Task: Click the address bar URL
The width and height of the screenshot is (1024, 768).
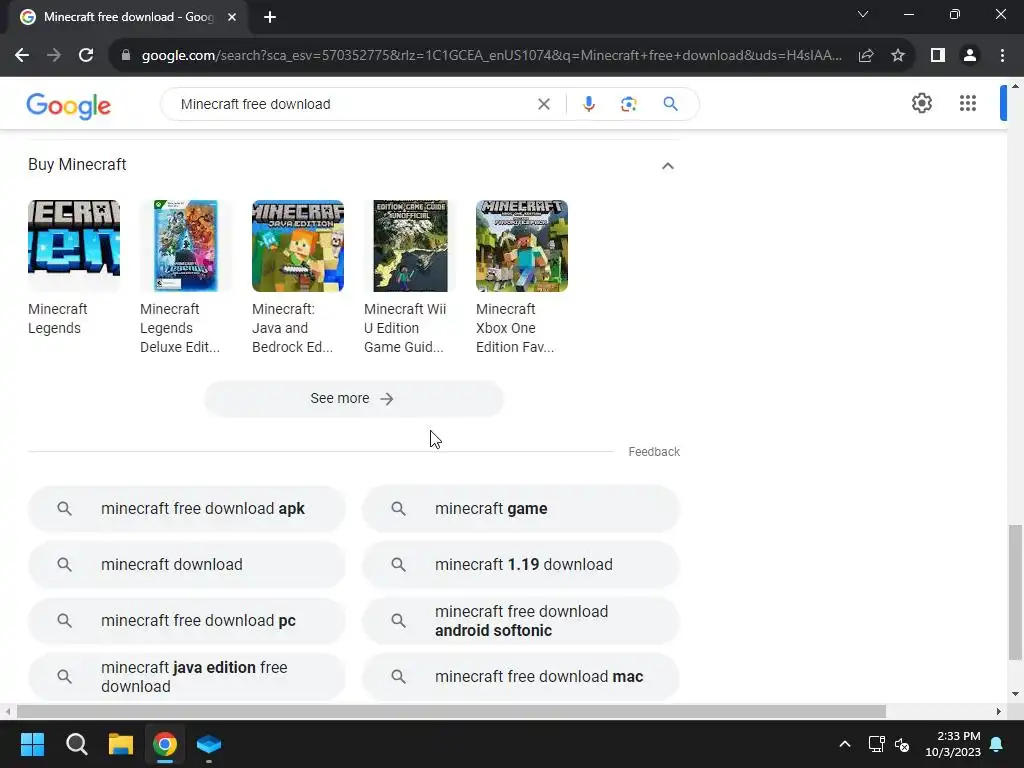Action: pos(491,56)
